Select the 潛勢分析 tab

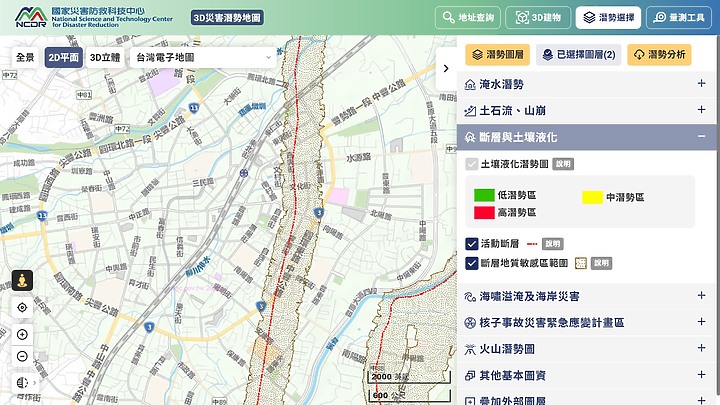tap(659, 55)
